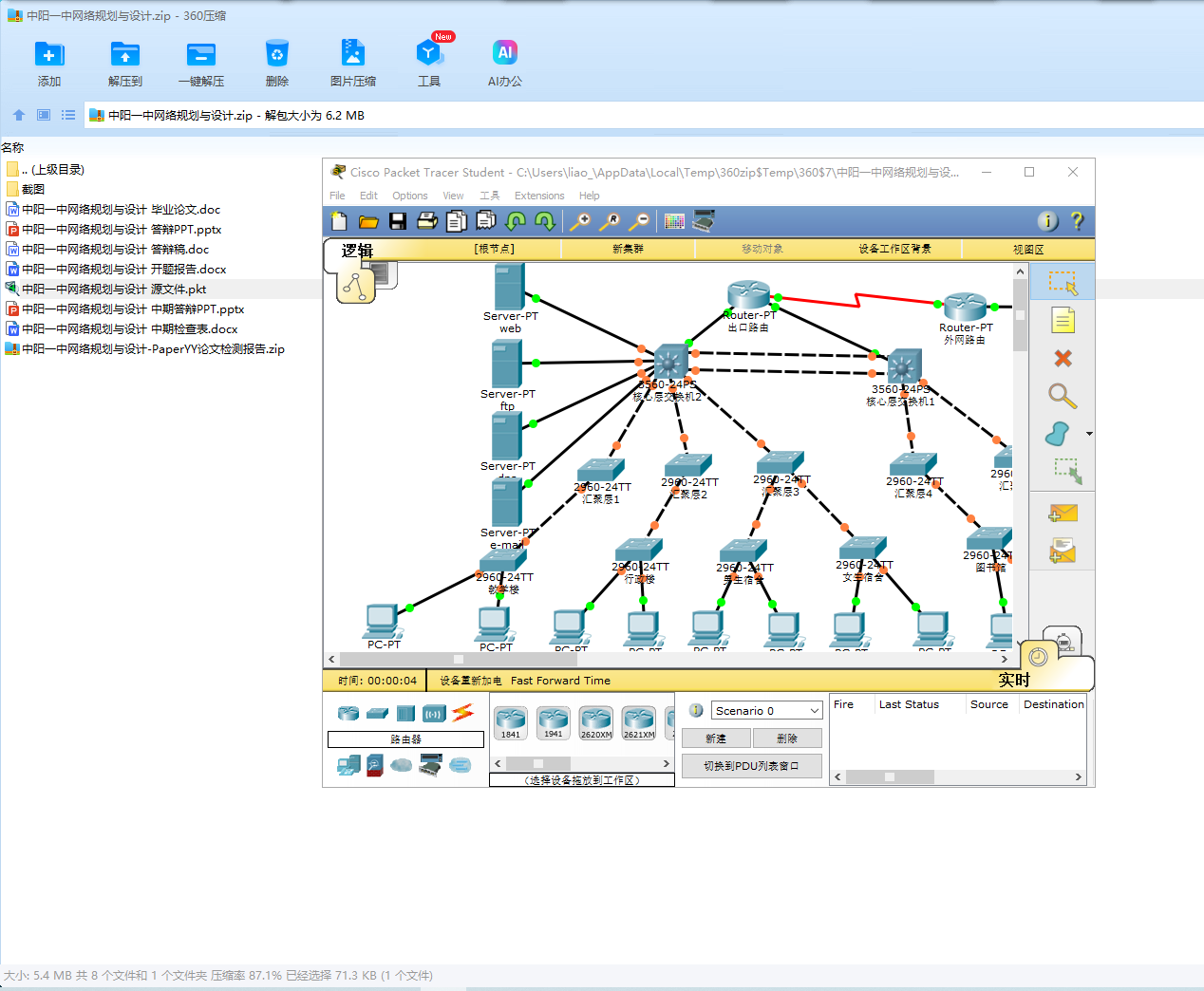This screenshot has width=1204, height=991.
Task: Click the Redo green arrow icon
Action: [x=545, y=221]
